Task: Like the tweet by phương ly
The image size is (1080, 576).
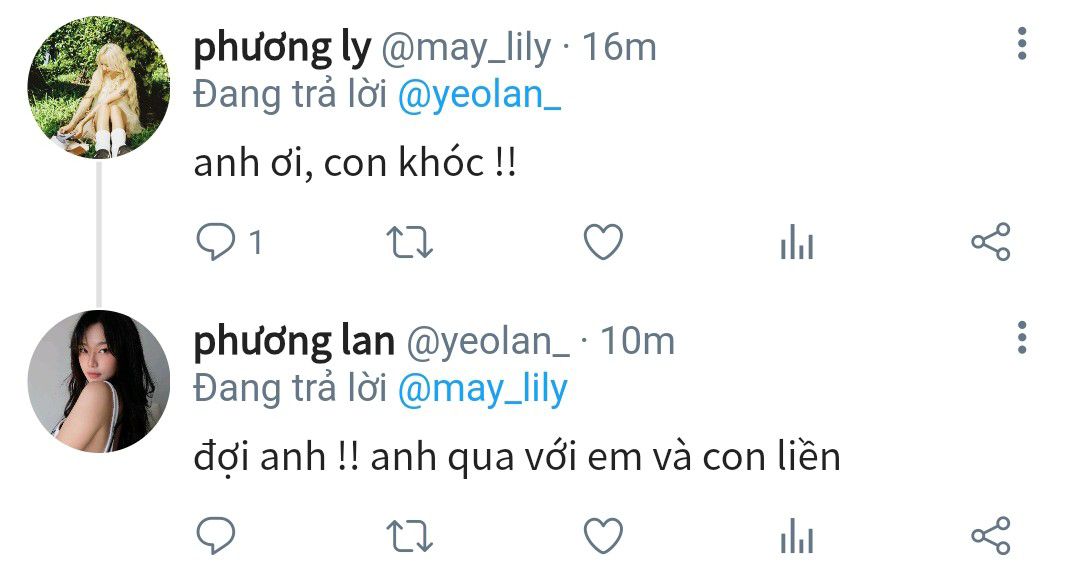Action: [x=603, y=243]
